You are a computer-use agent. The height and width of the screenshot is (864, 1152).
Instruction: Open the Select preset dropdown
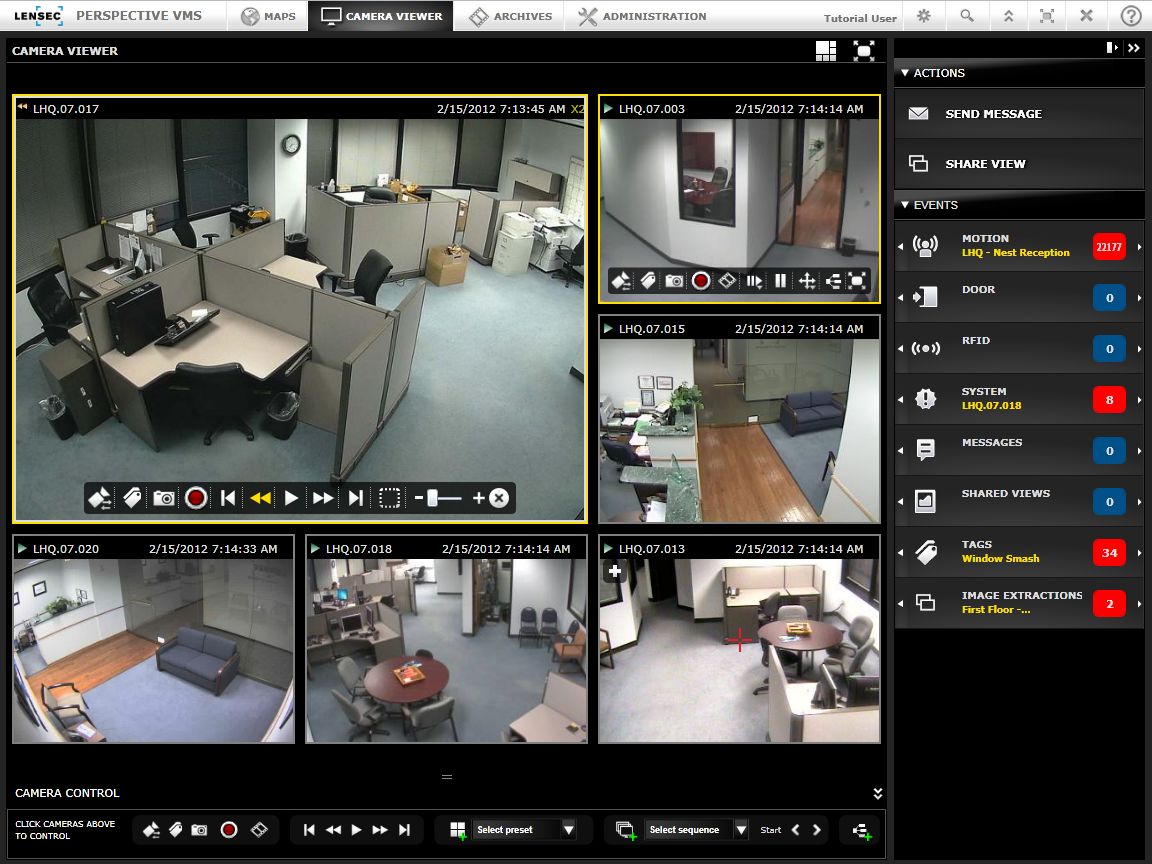click(x=568, y=830)
